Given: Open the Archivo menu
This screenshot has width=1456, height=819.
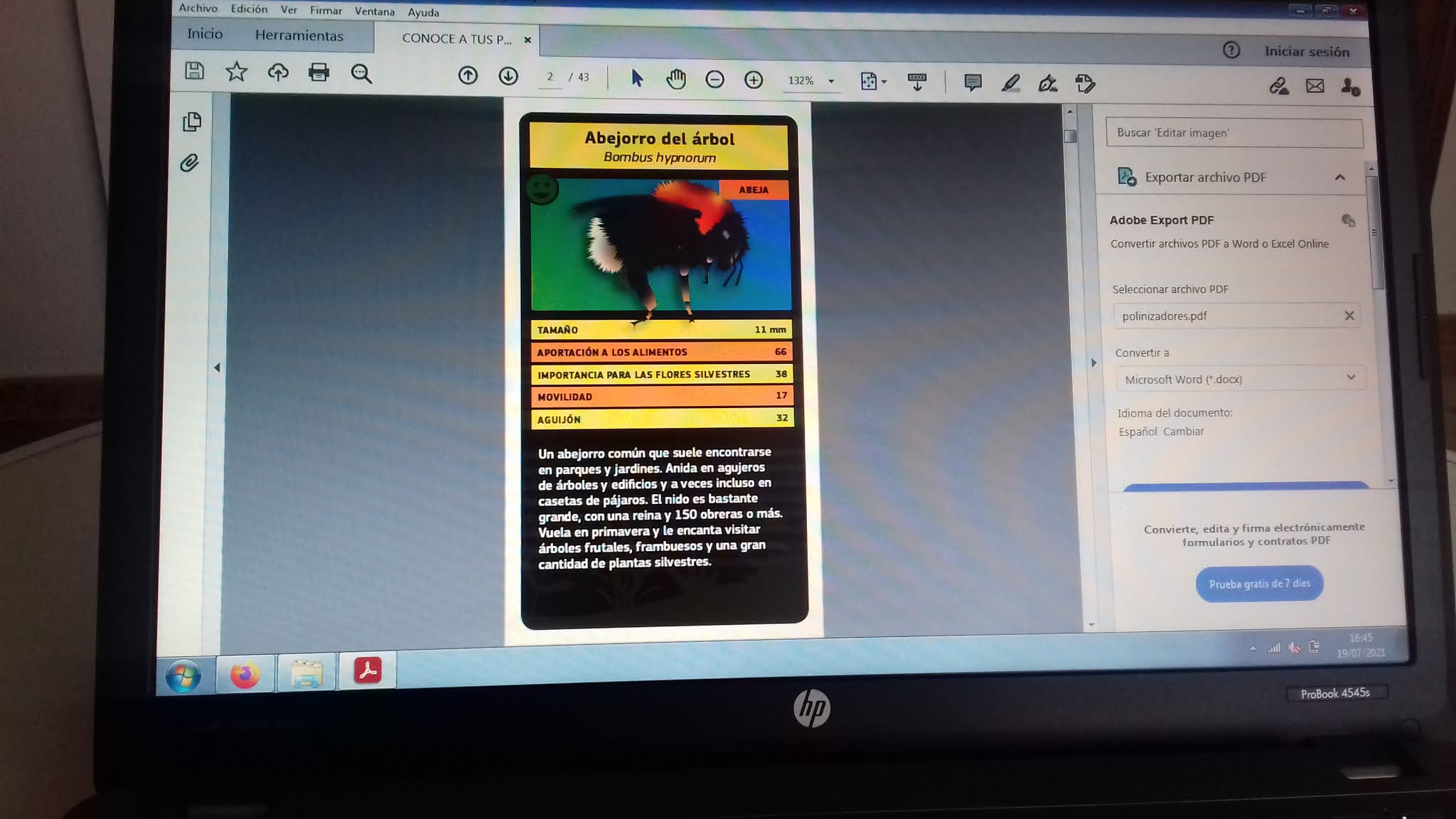Looking at the screenshot, I should (x=198, y=8).
